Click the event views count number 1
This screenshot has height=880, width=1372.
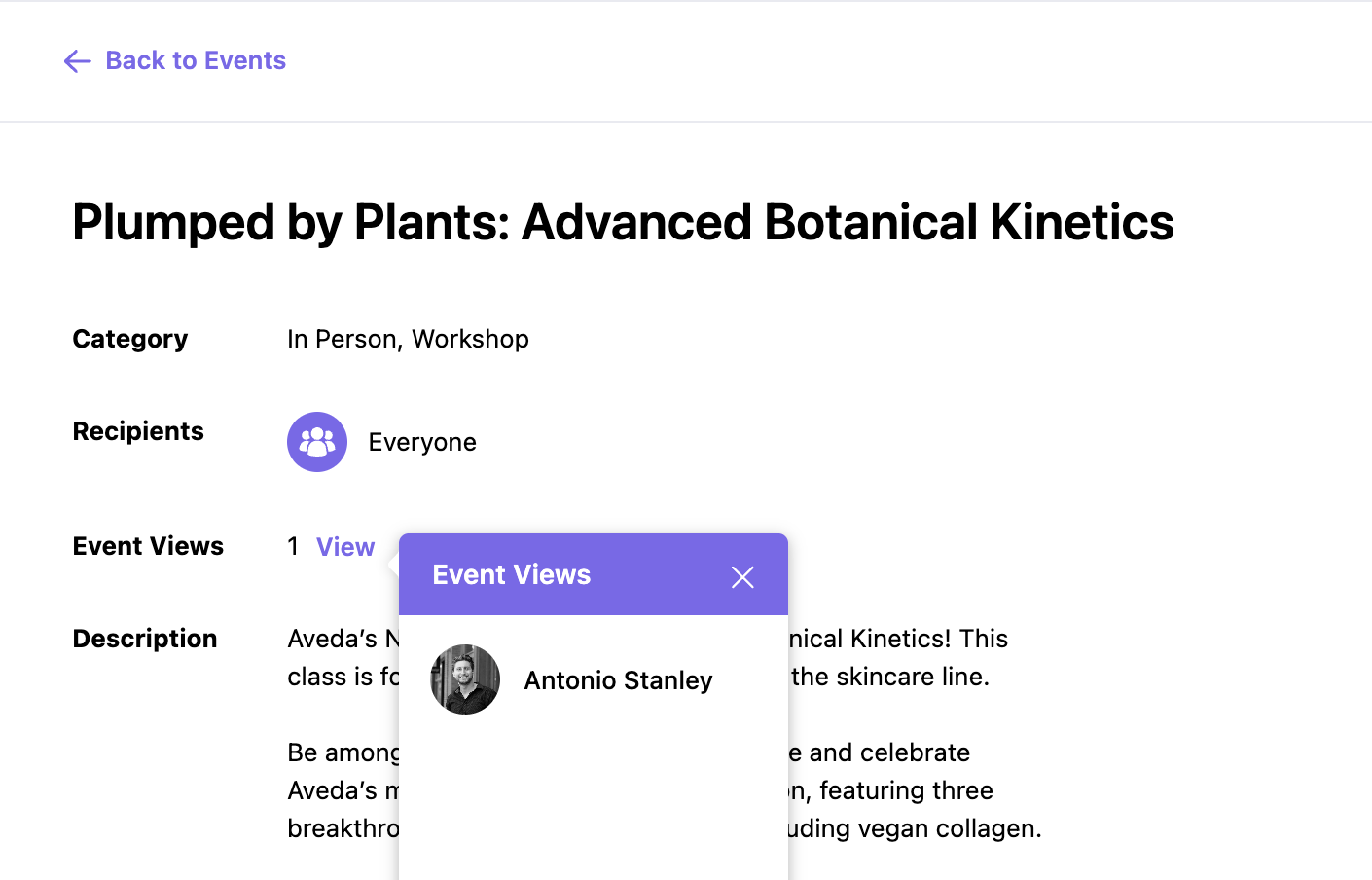(x=293, y=546)
